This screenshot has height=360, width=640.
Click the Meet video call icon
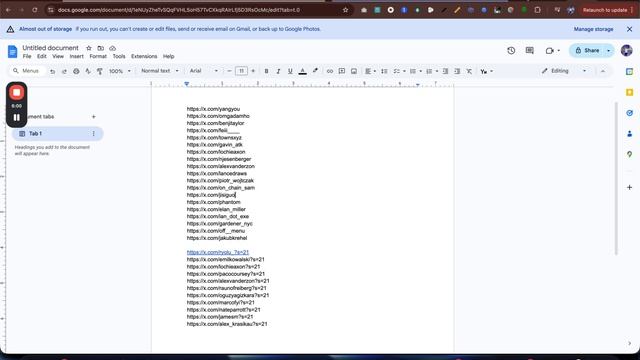click(x=549, y=51)
